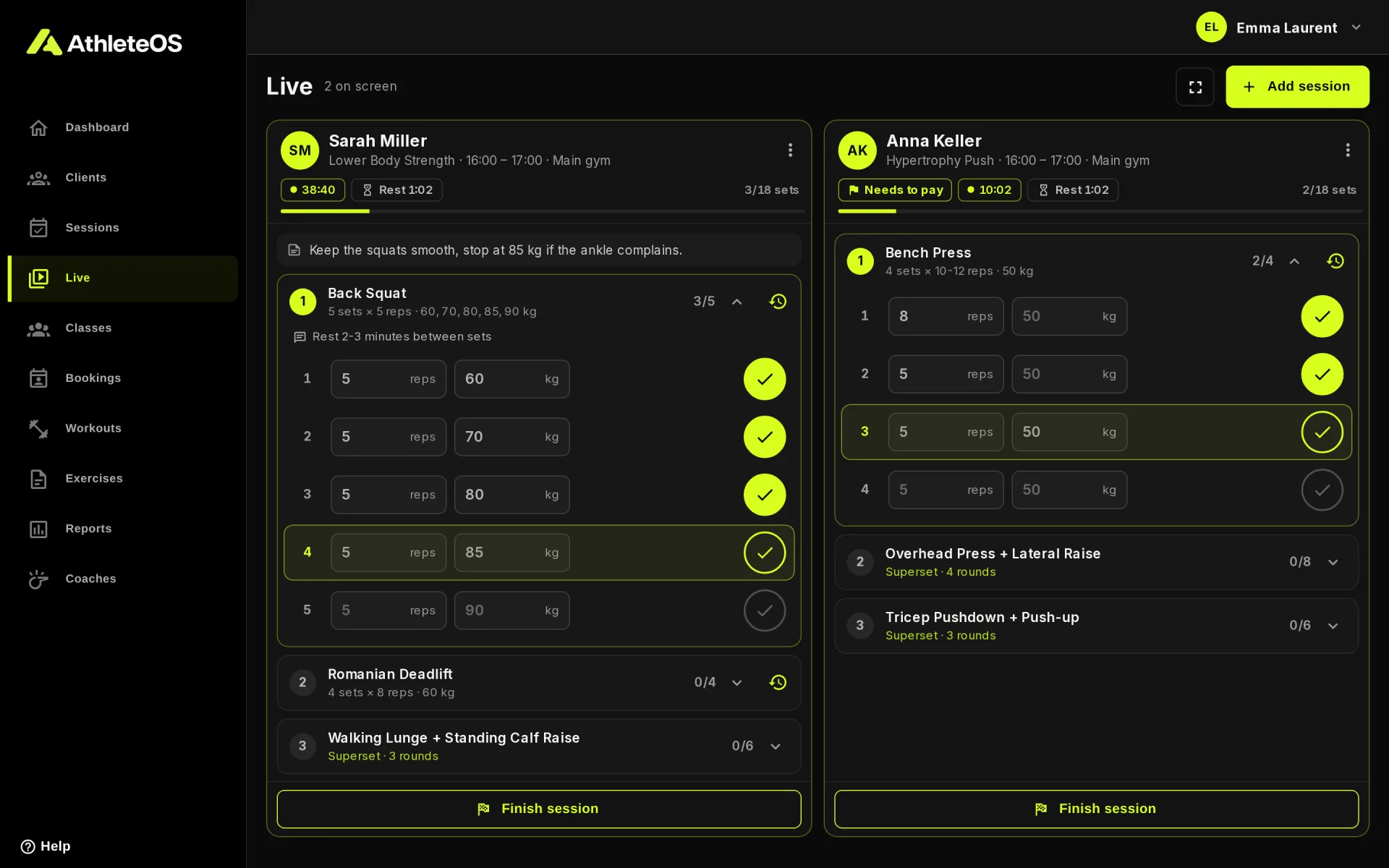
Task: Expand the Romanian Deadlift exercise
Action: 736,683
